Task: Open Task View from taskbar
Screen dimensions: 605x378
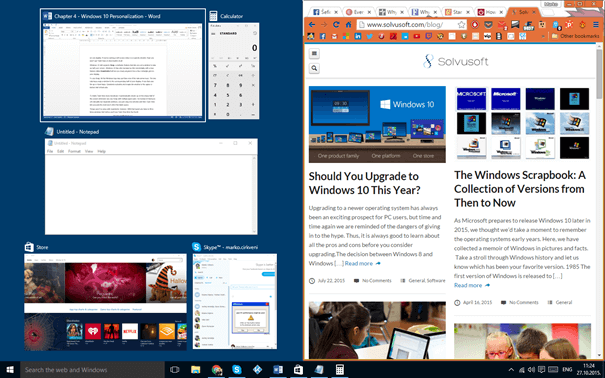Action: coord(174,370)
